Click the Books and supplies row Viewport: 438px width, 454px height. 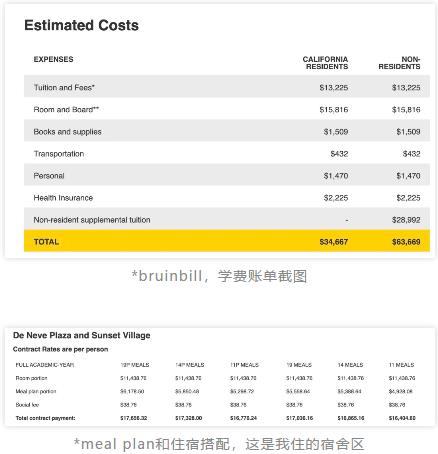coord(227,131)
